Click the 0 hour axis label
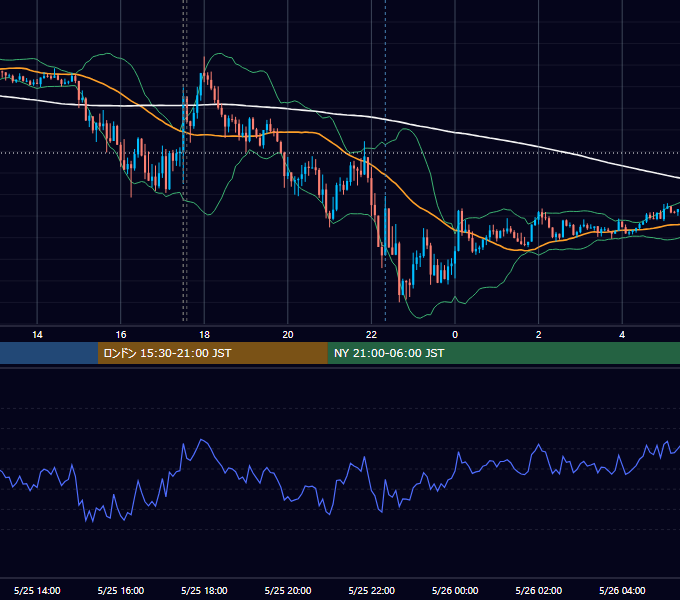 (455, 335)
